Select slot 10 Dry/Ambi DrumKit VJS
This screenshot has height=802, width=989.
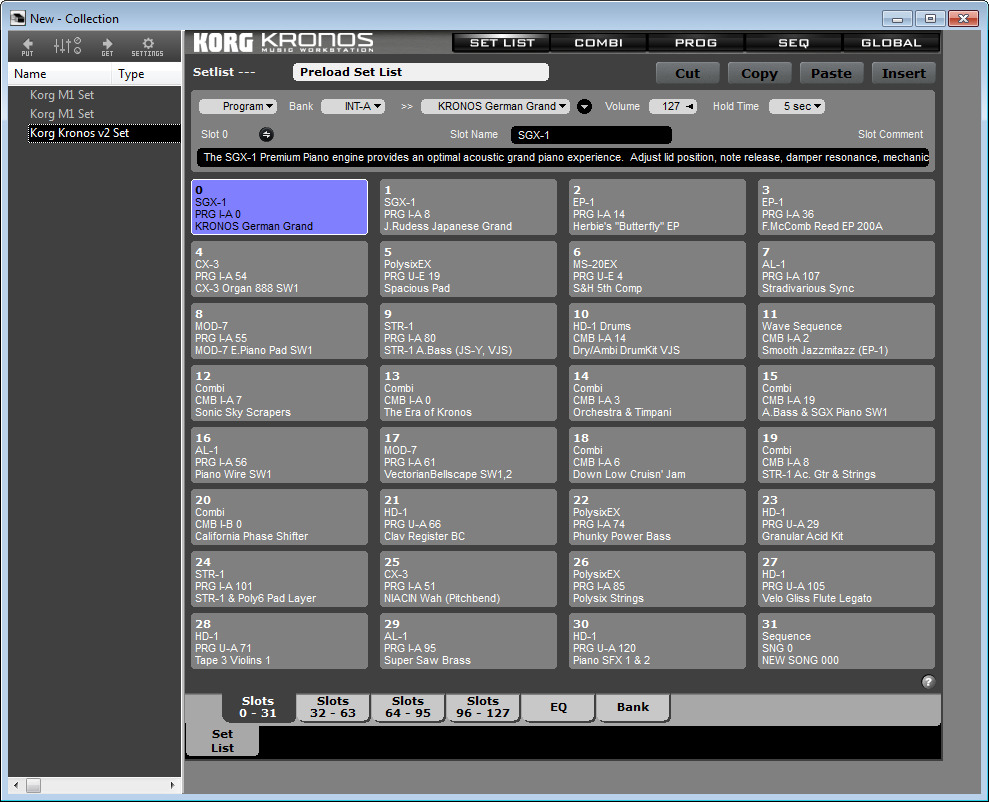tap(657, 331)
